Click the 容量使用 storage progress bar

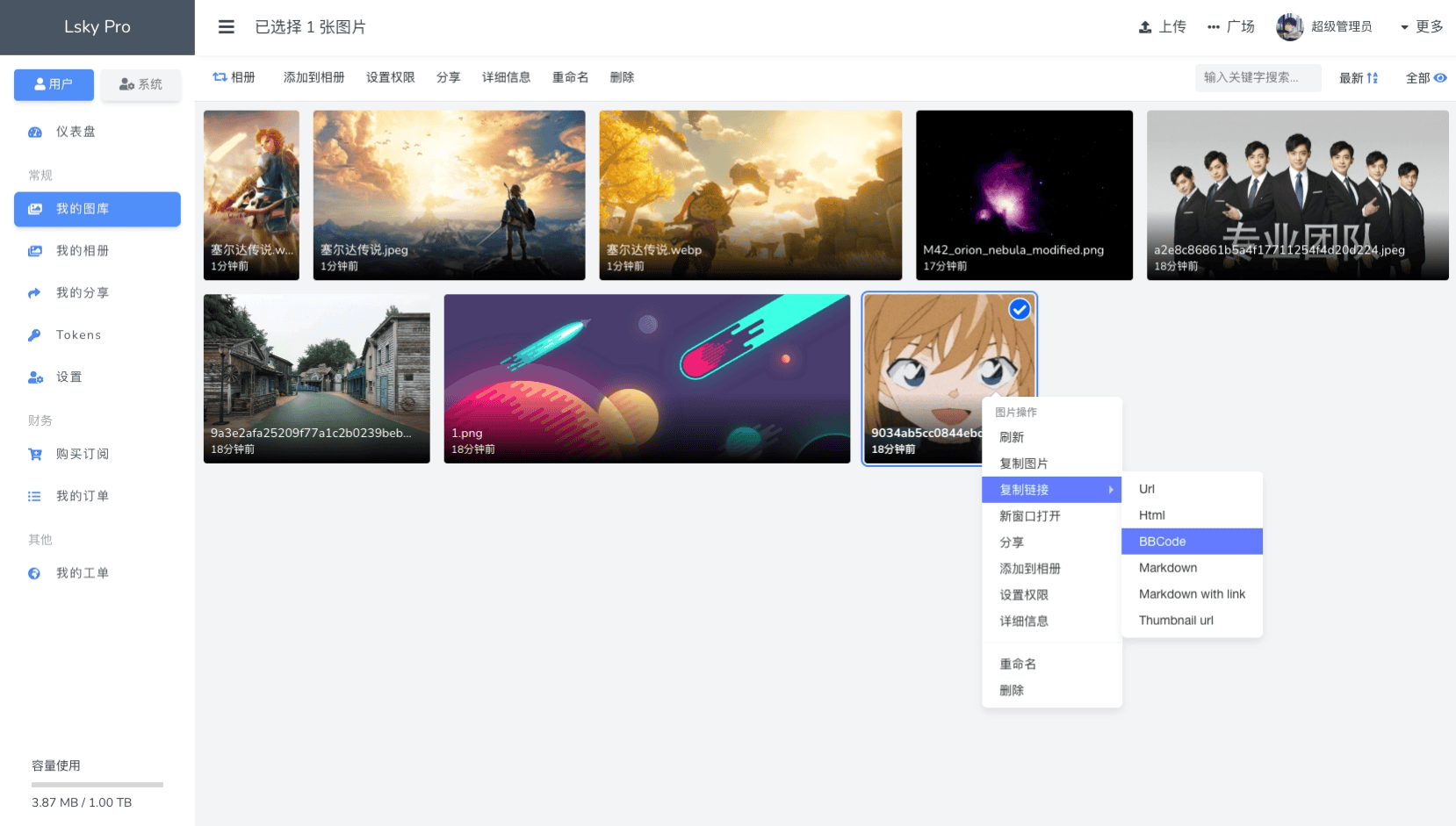97,785
